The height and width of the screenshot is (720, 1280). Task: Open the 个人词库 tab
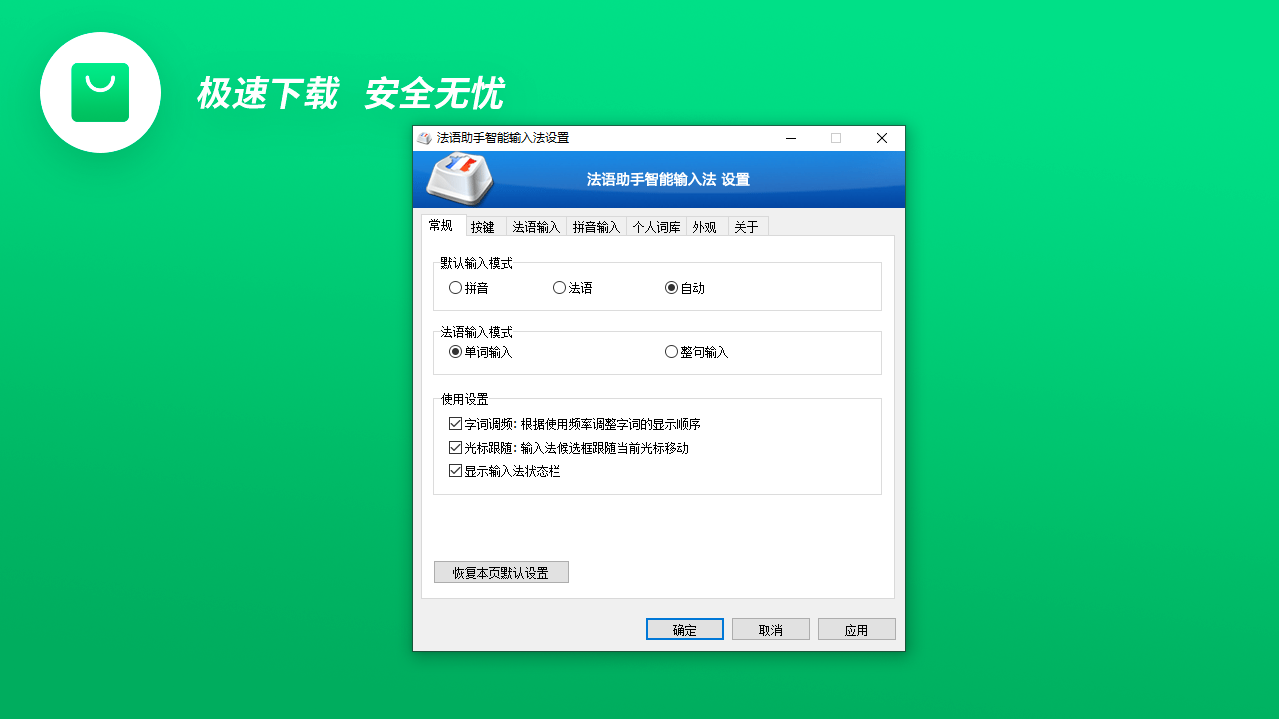pos(657,226)
